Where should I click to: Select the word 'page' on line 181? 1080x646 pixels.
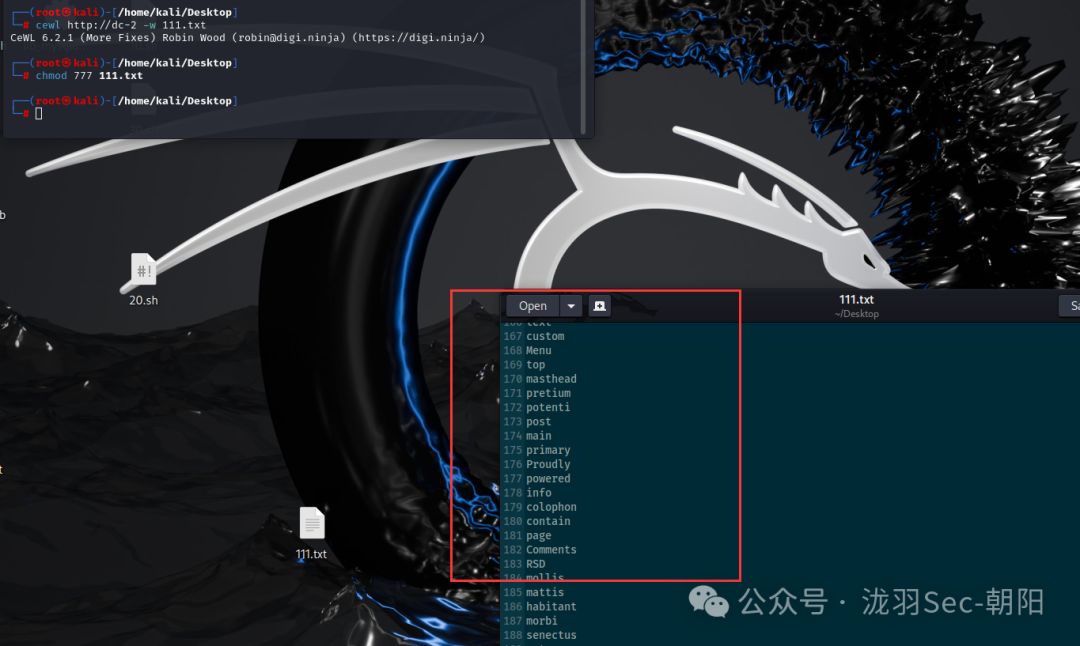(x=539, y=536)
